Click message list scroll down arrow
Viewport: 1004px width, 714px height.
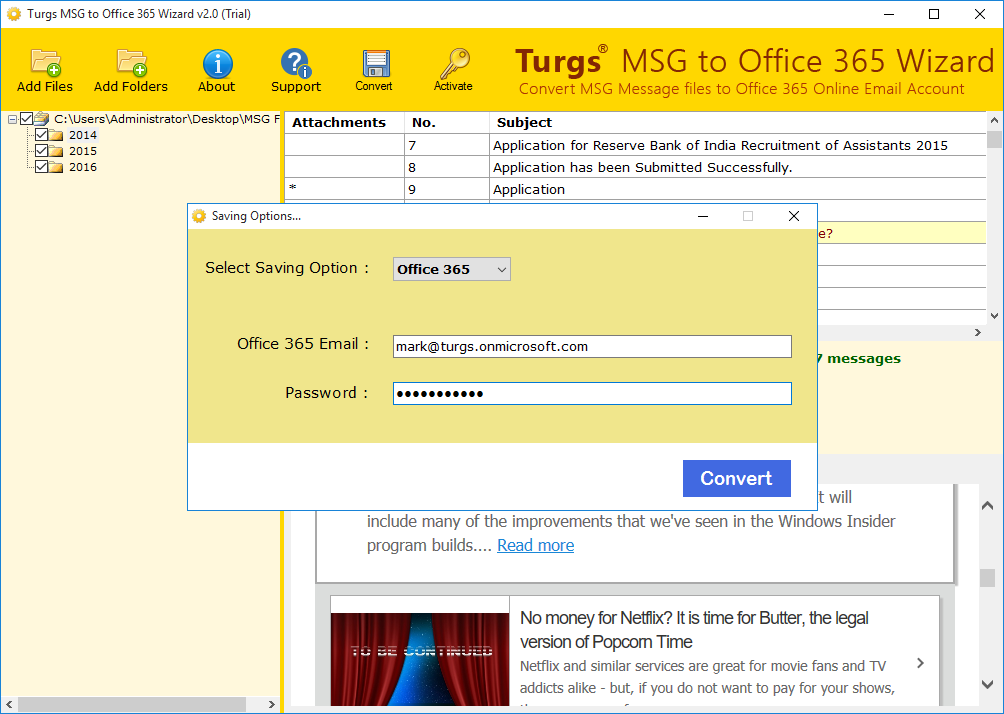point(994,316)
